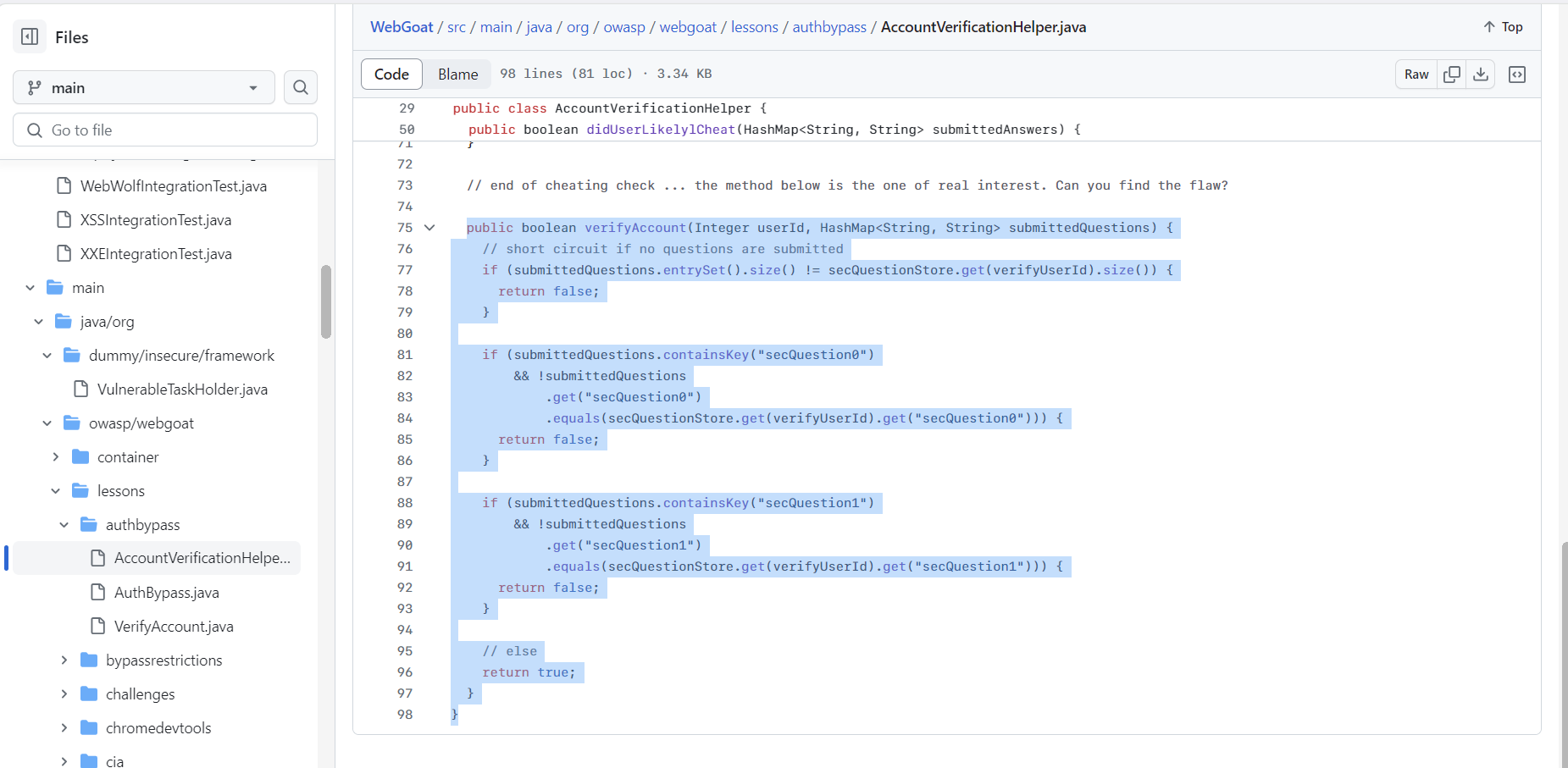
Task: Click the container folder icon
Action: 80,456
